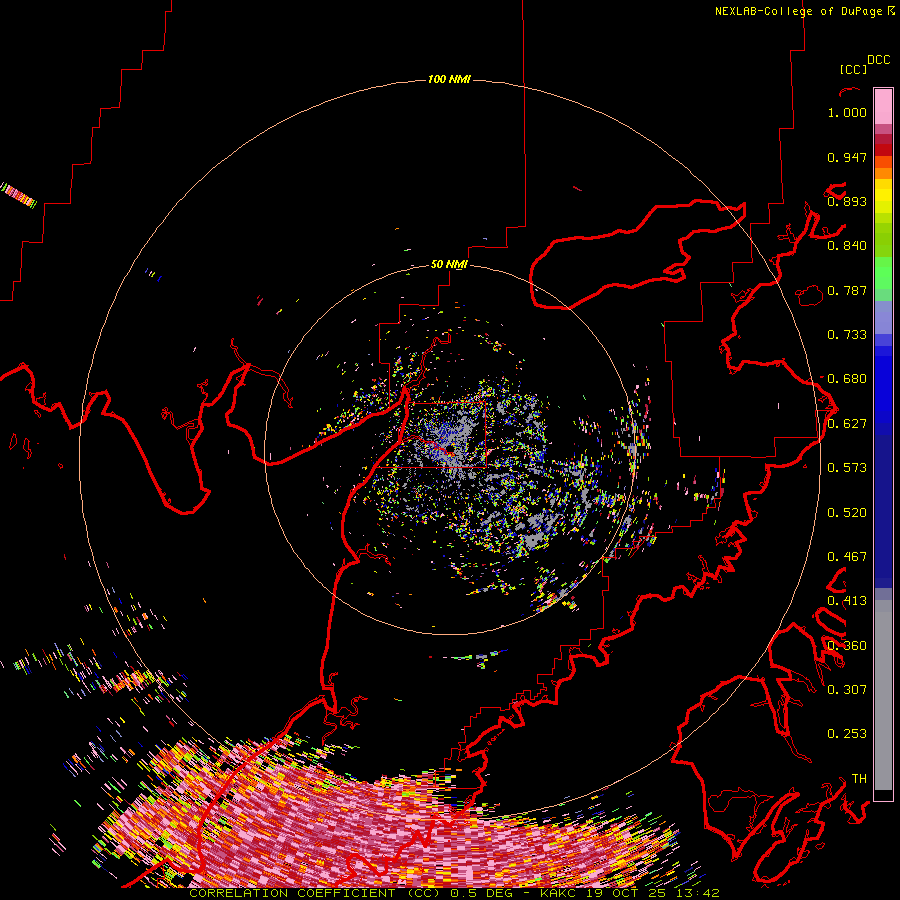
Task: Click the KAKC 19 OCT 25 13:42 timestamp
Action: (630, 893)
